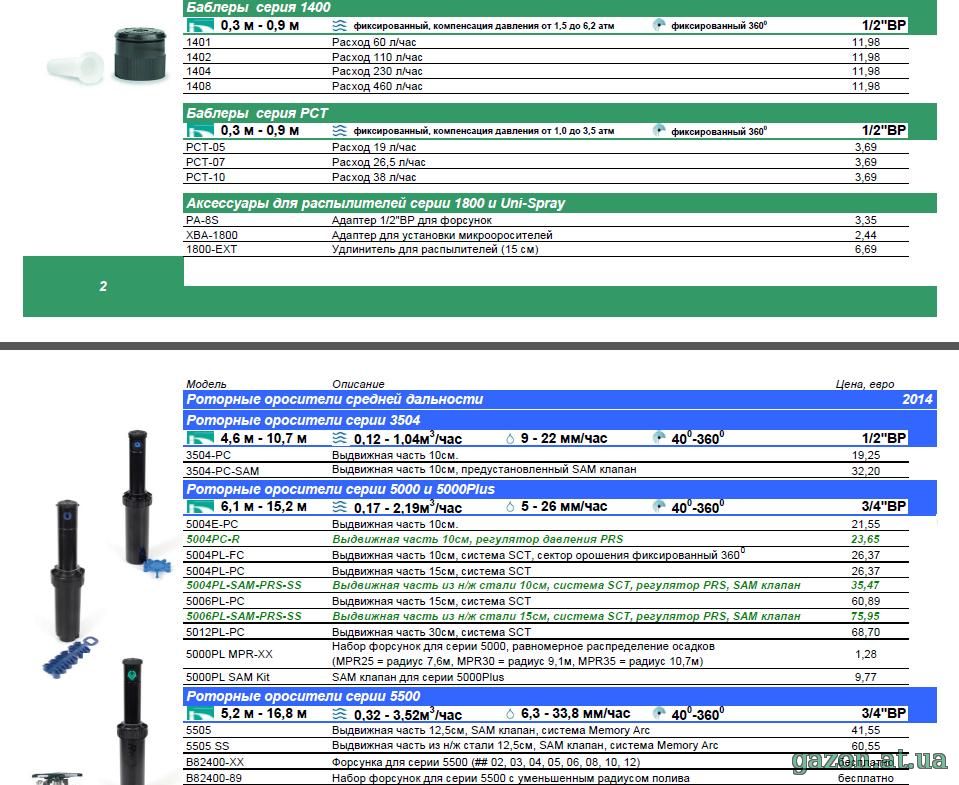
Task: Click the Цена, евро column heading
Action: point(865,384)
